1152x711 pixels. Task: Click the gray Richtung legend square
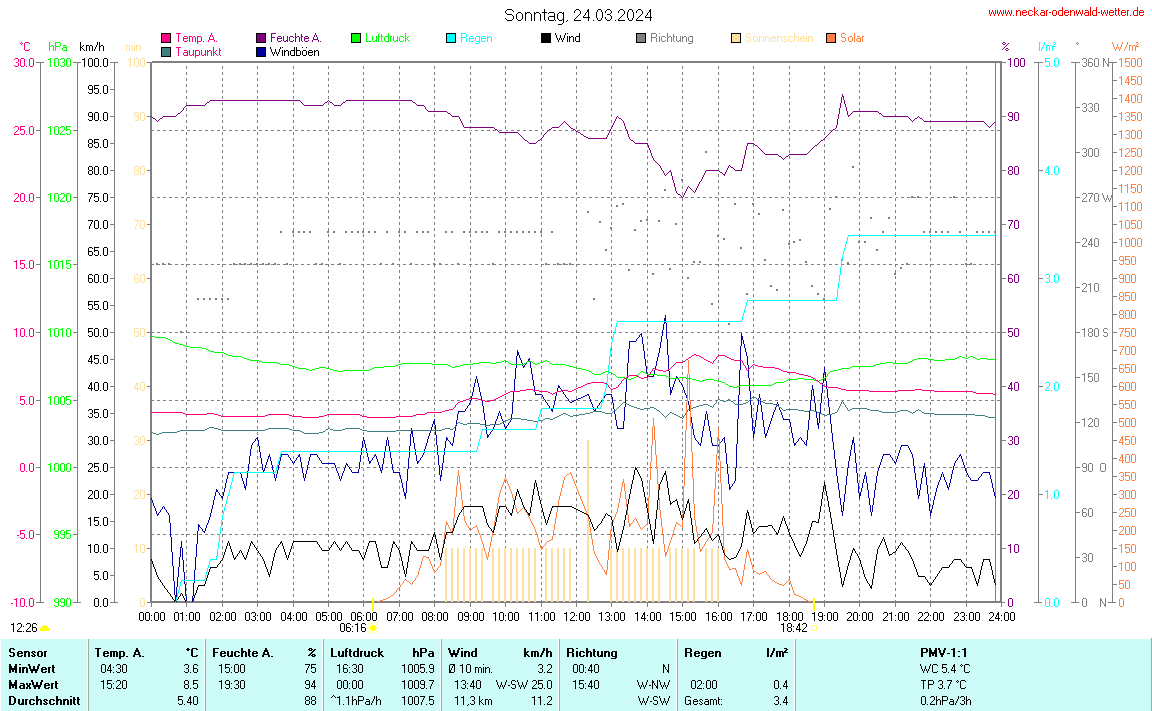tap(641, 38)
